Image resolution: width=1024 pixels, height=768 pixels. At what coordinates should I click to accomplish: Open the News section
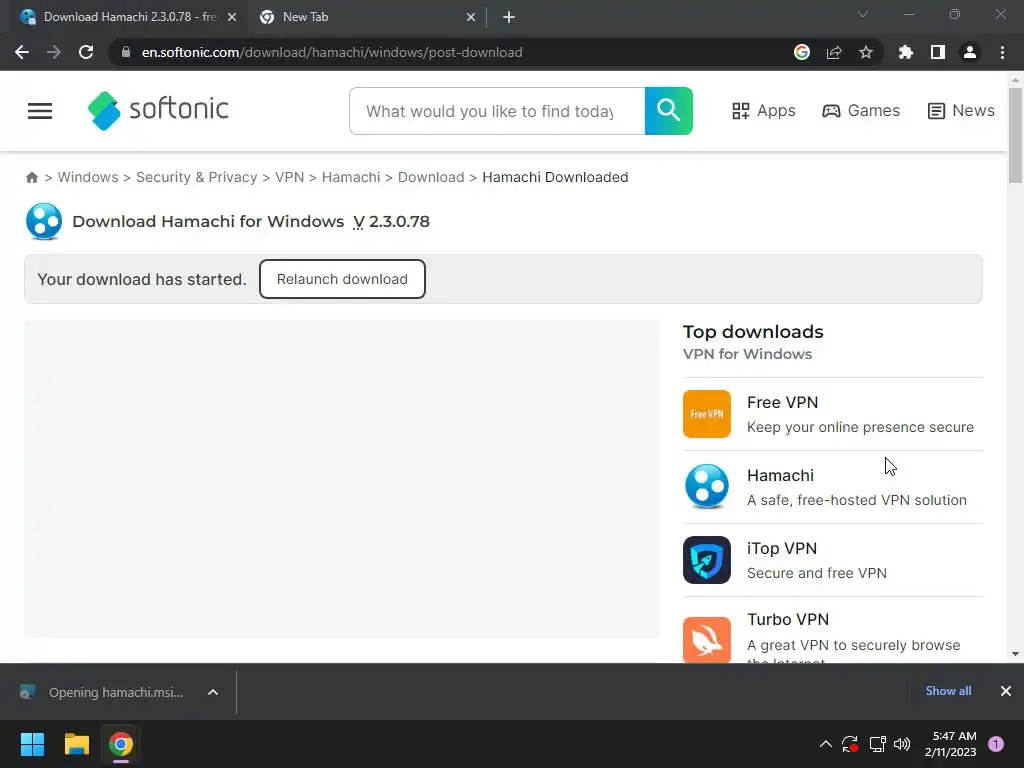tap(961, 110)
